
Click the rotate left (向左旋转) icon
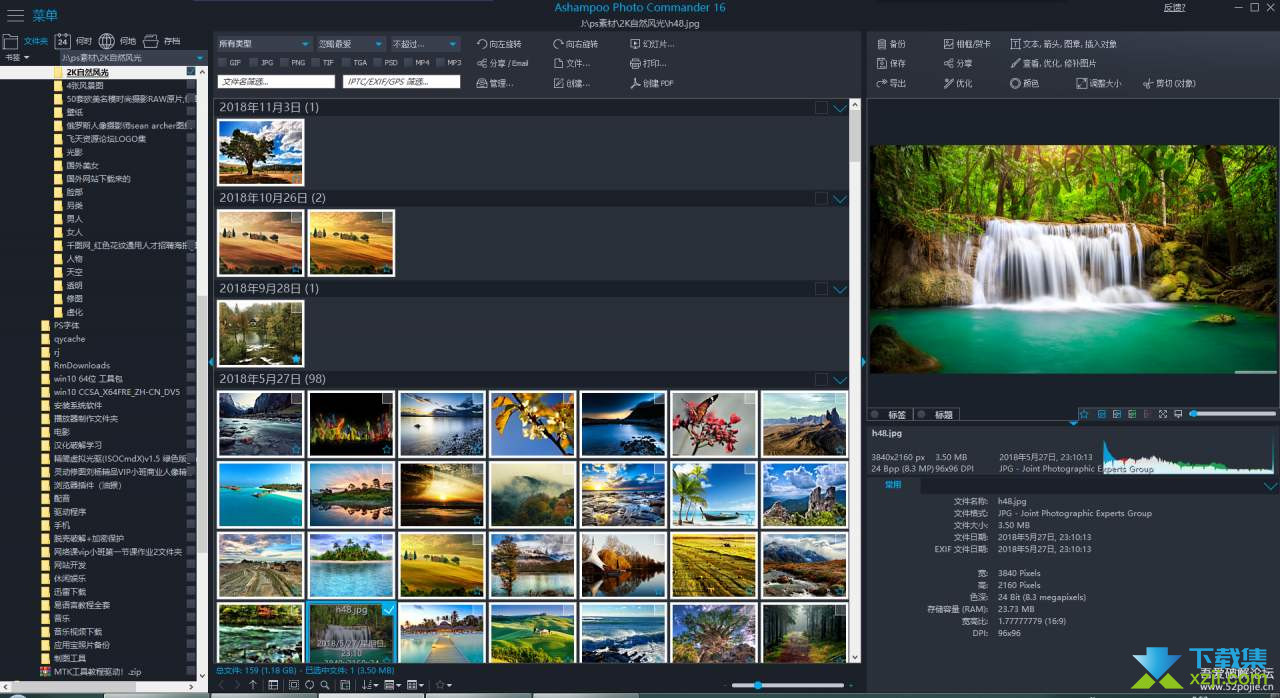(482, 44)
